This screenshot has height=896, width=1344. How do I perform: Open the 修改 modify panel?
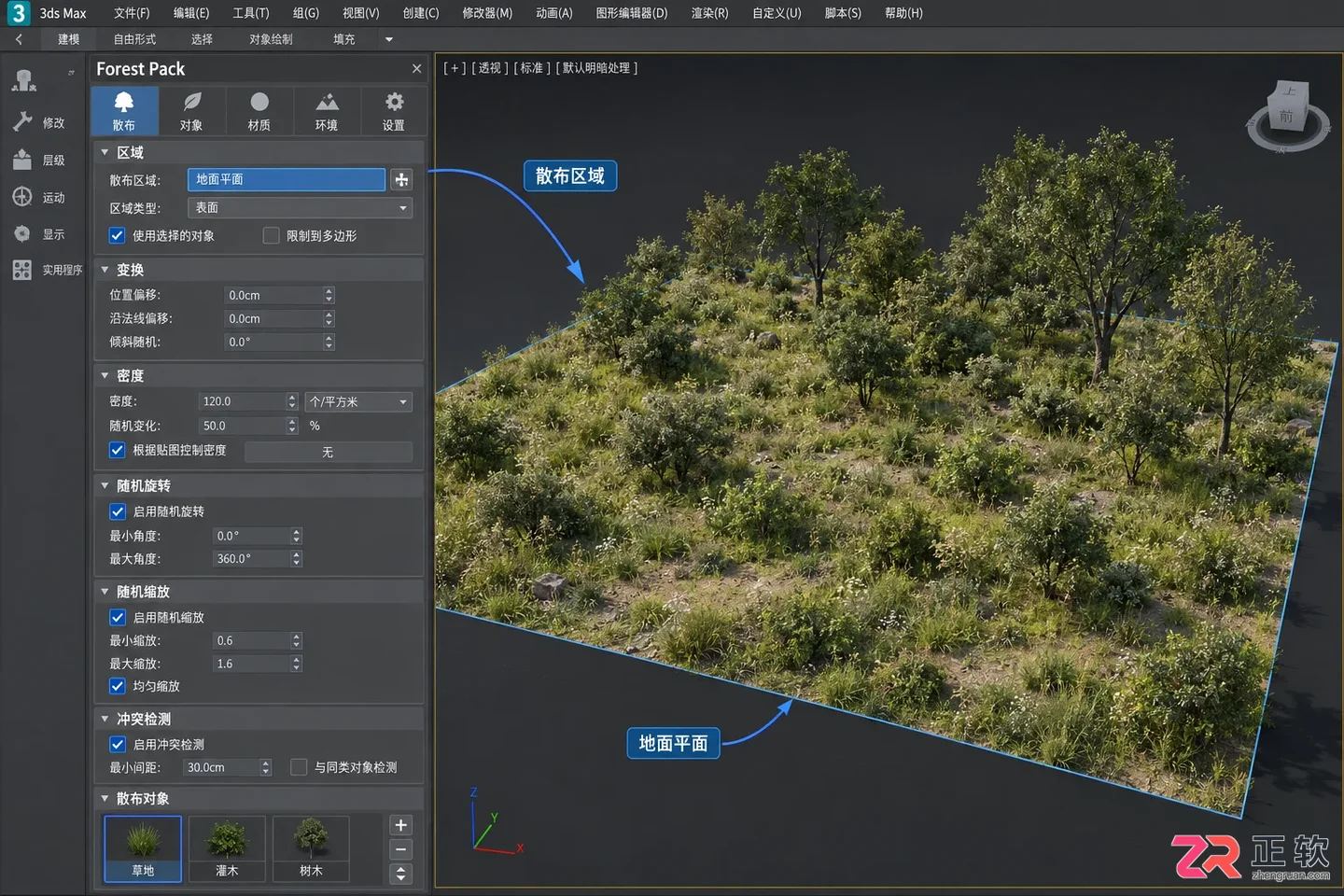pyautogui.click(x=40, y=122)
